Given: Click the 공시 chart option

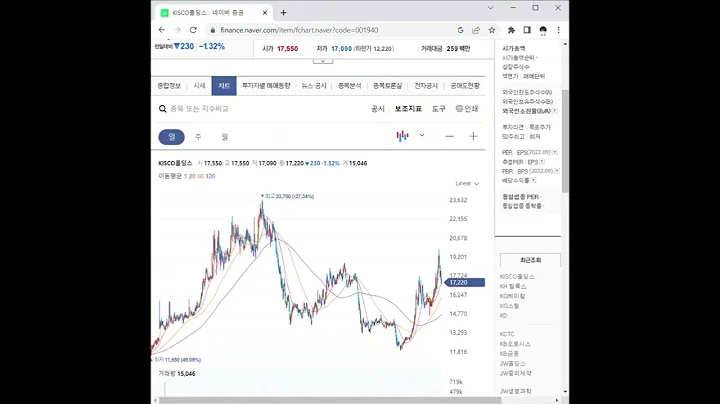Looking at the screenshot, I should 377,109.
